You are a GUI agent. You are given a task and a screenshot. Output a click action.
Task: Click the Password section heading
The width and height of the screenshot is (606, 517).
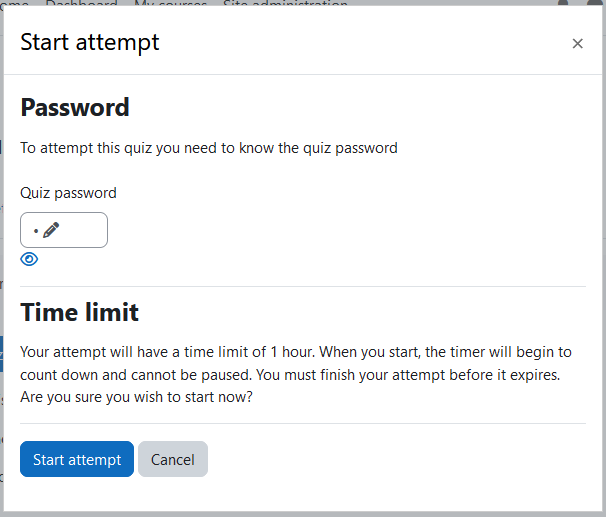click(x=75, y=107)
